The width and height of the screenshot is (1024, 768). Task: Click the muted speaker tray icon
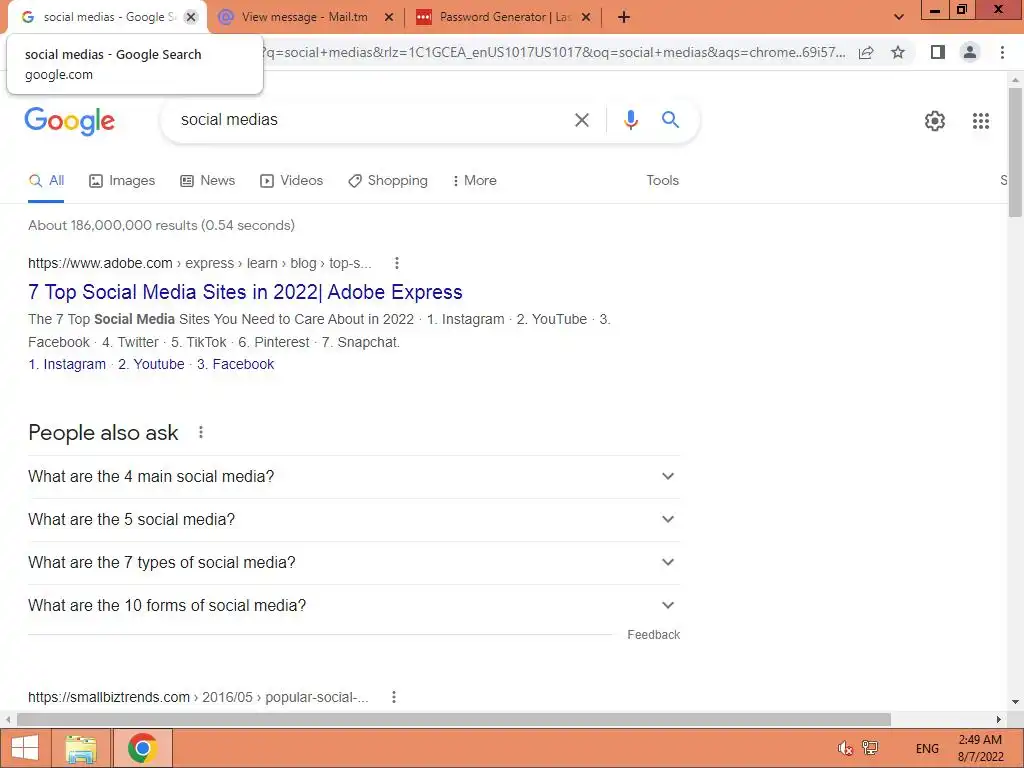[x=845, y=748]
